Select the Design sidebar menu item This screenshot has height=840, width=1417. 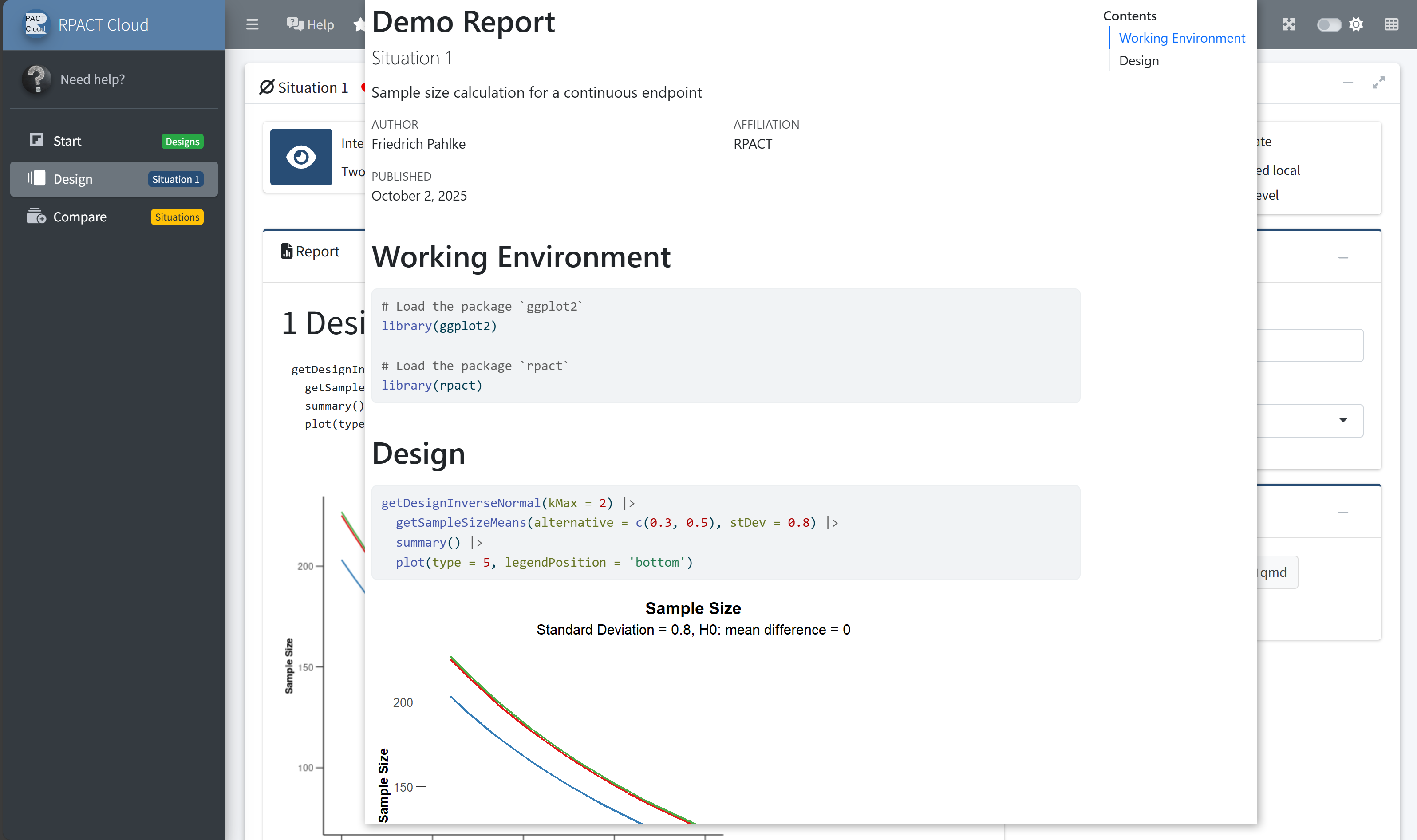[72, 179]
